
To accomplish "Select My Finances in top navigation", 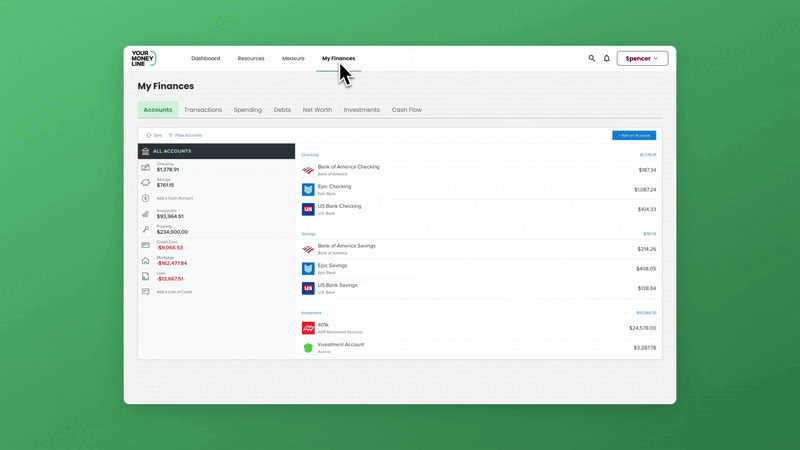I will (338, 58).
